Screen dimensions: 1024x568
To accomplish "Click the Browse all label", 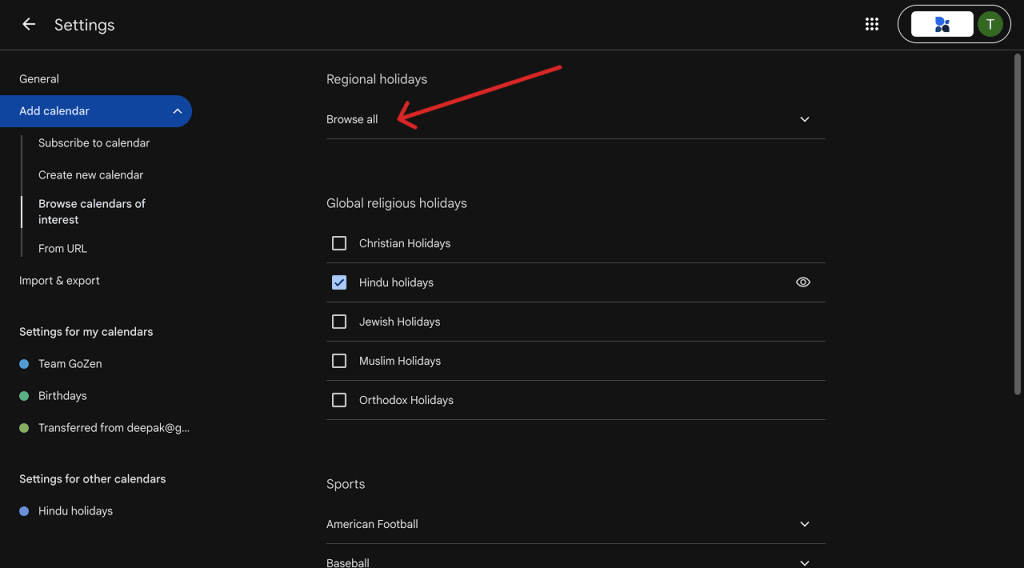I will pyautogui.click(x=352, y=119).
